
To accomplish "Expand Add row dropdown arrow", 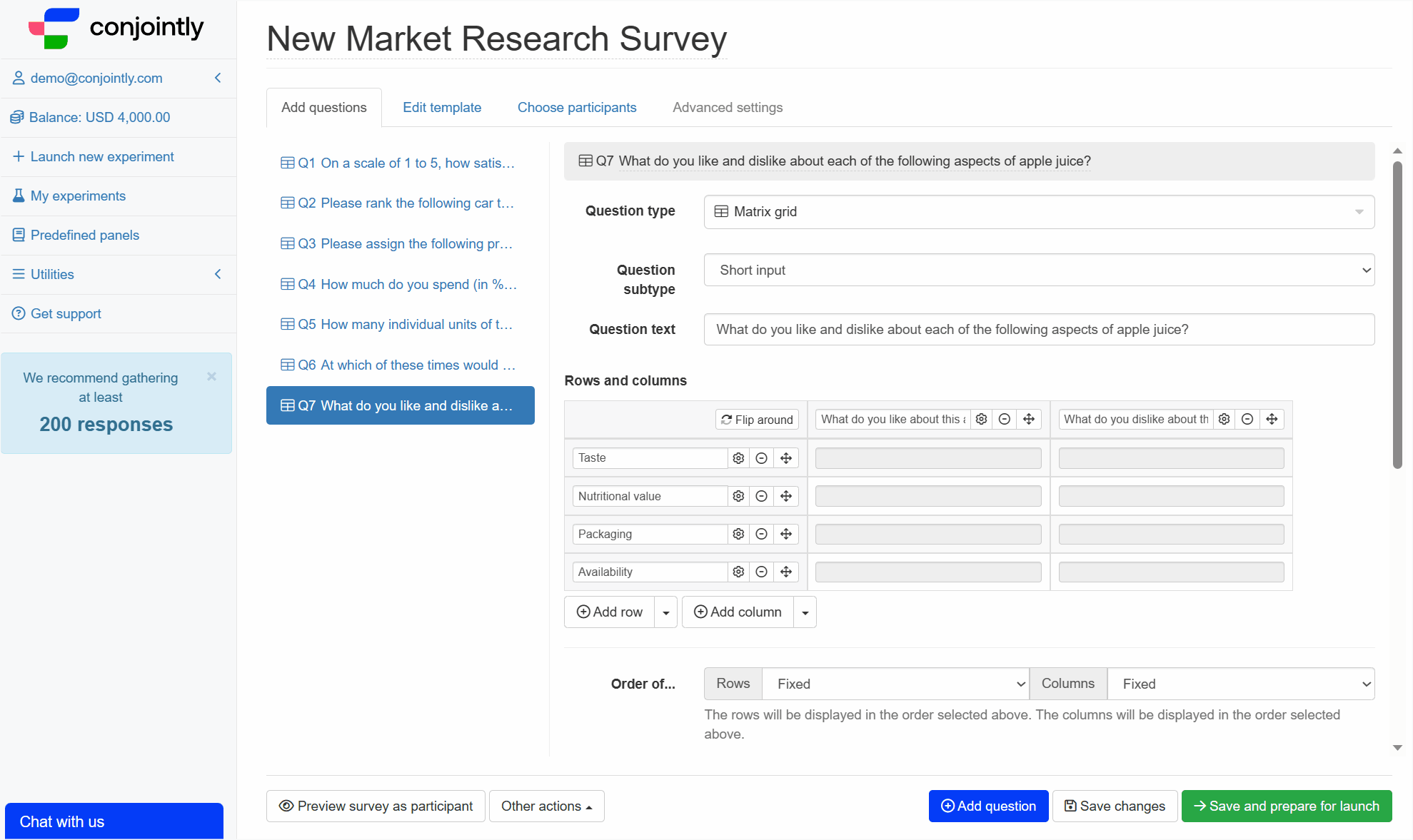I will pos(666,612).
